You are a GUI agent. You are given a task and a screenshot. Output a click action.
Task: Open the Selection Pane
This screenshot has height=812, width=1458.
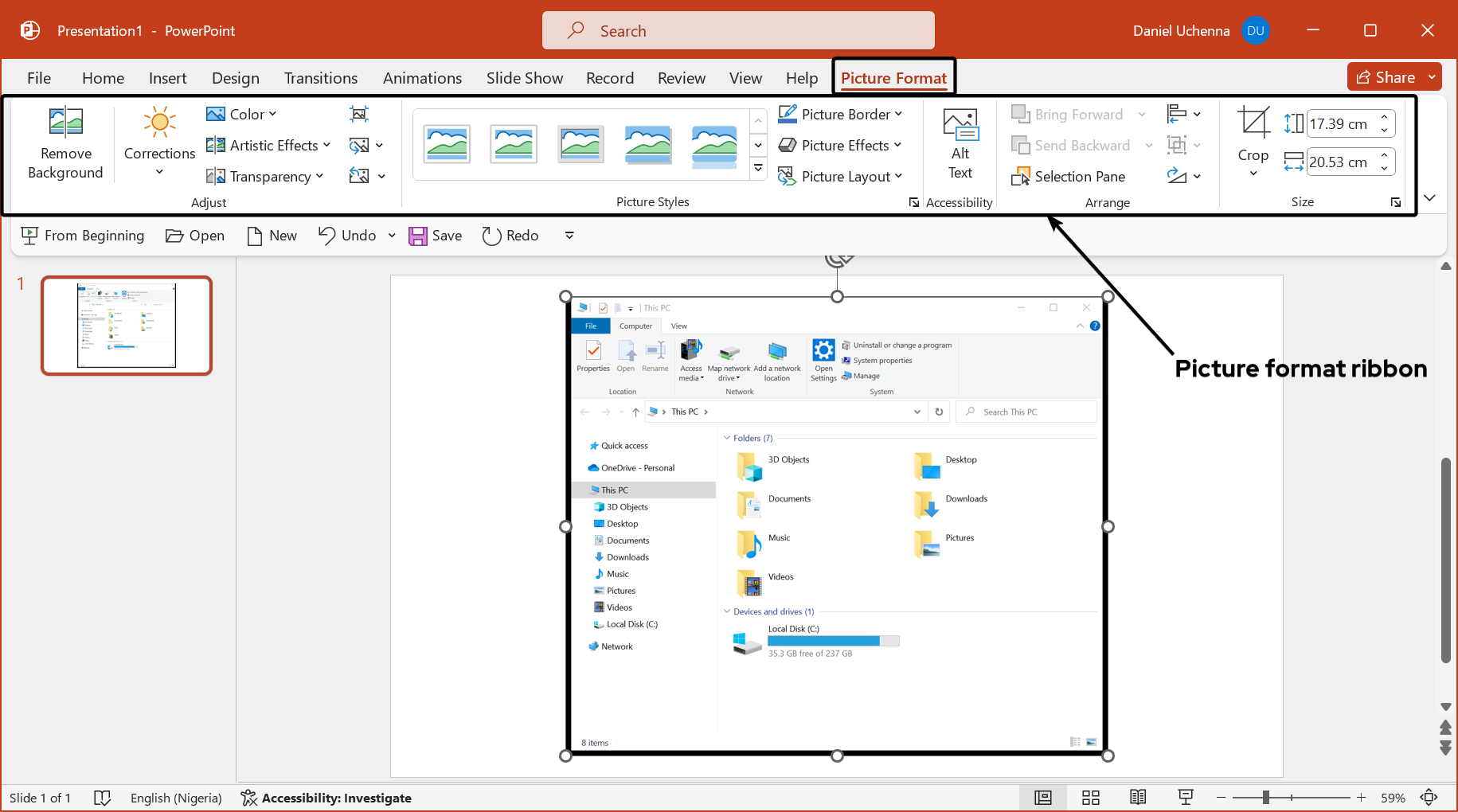[1070, 176]
